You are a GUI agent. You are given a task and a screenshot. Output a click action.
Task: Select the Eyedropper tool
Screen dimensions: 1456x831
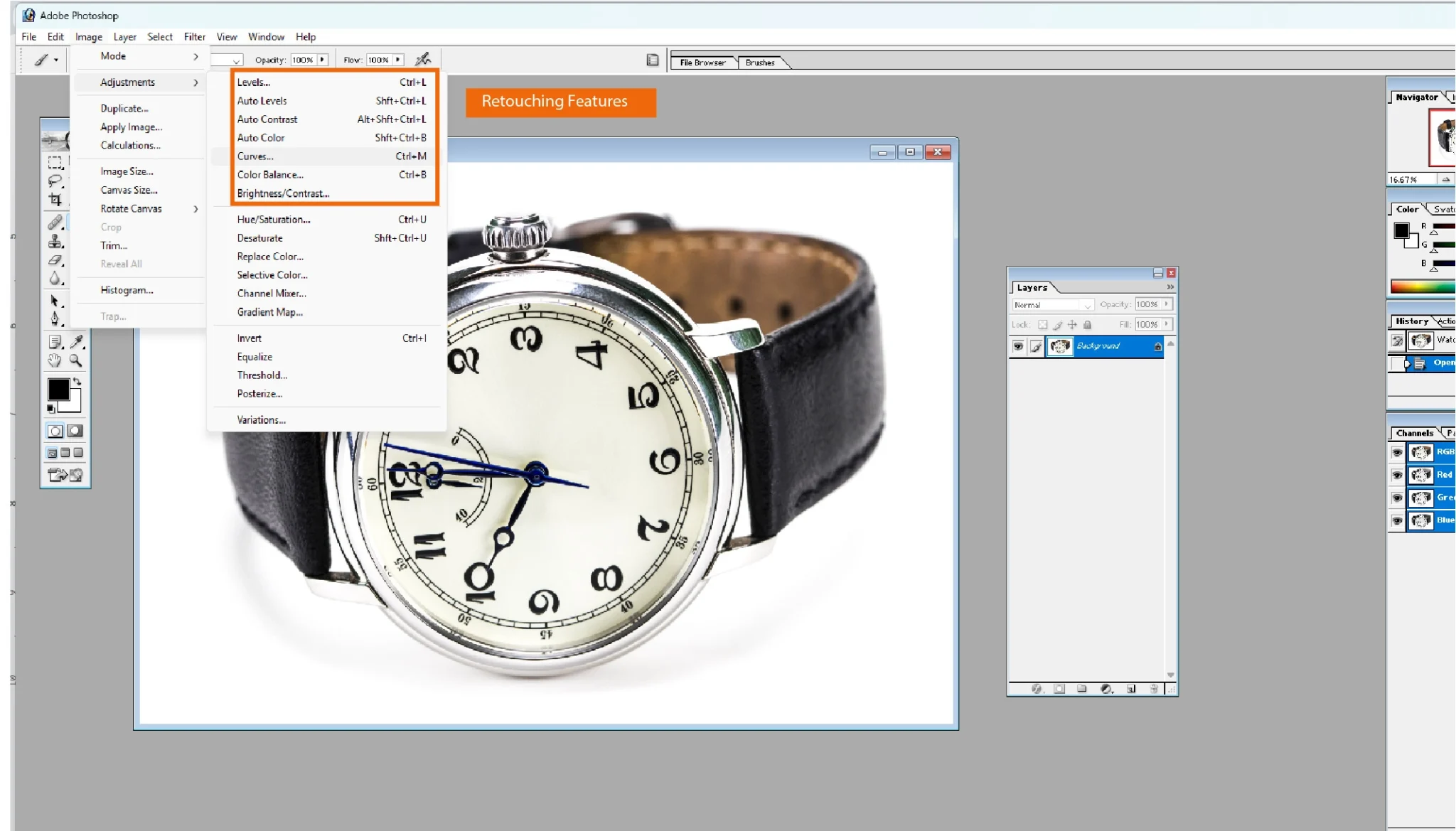[77, 342]
